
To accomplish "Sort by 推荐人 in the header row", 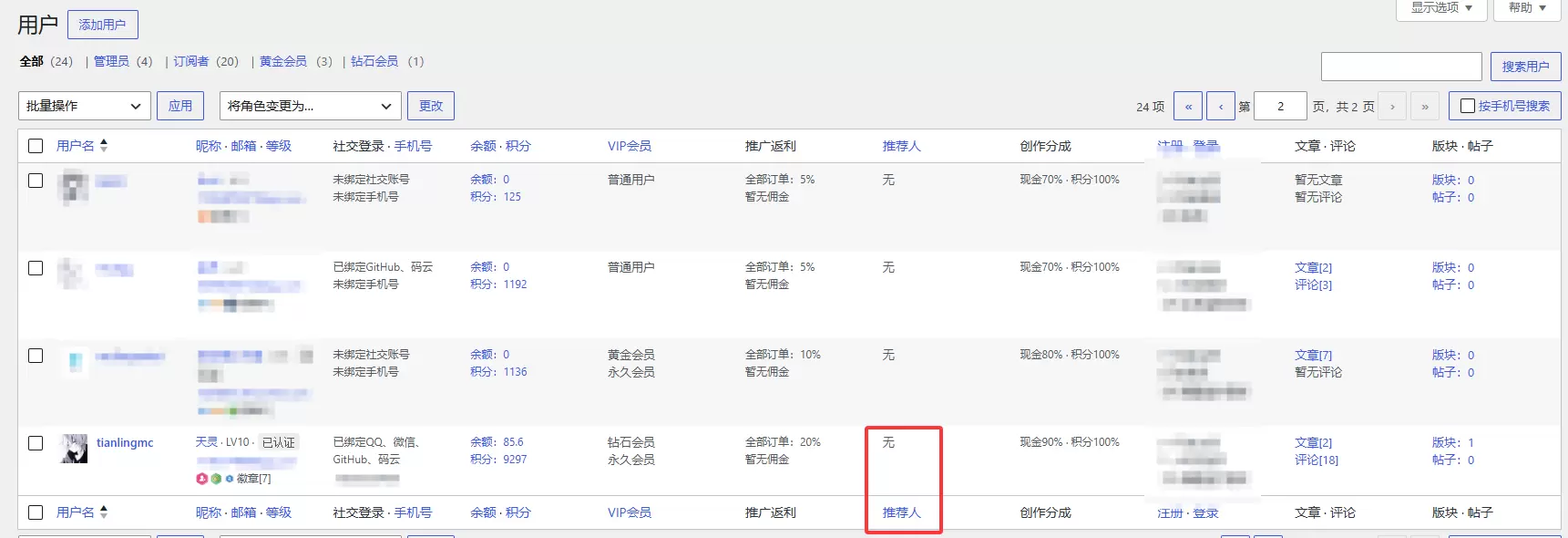I will point(902,146).
